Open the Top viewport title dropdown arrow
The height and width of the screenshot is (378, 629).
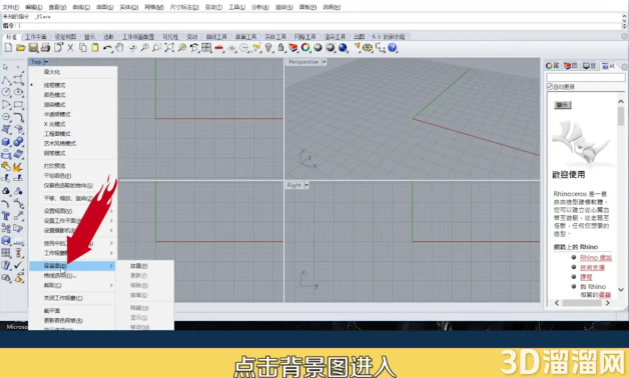point(46,62)
